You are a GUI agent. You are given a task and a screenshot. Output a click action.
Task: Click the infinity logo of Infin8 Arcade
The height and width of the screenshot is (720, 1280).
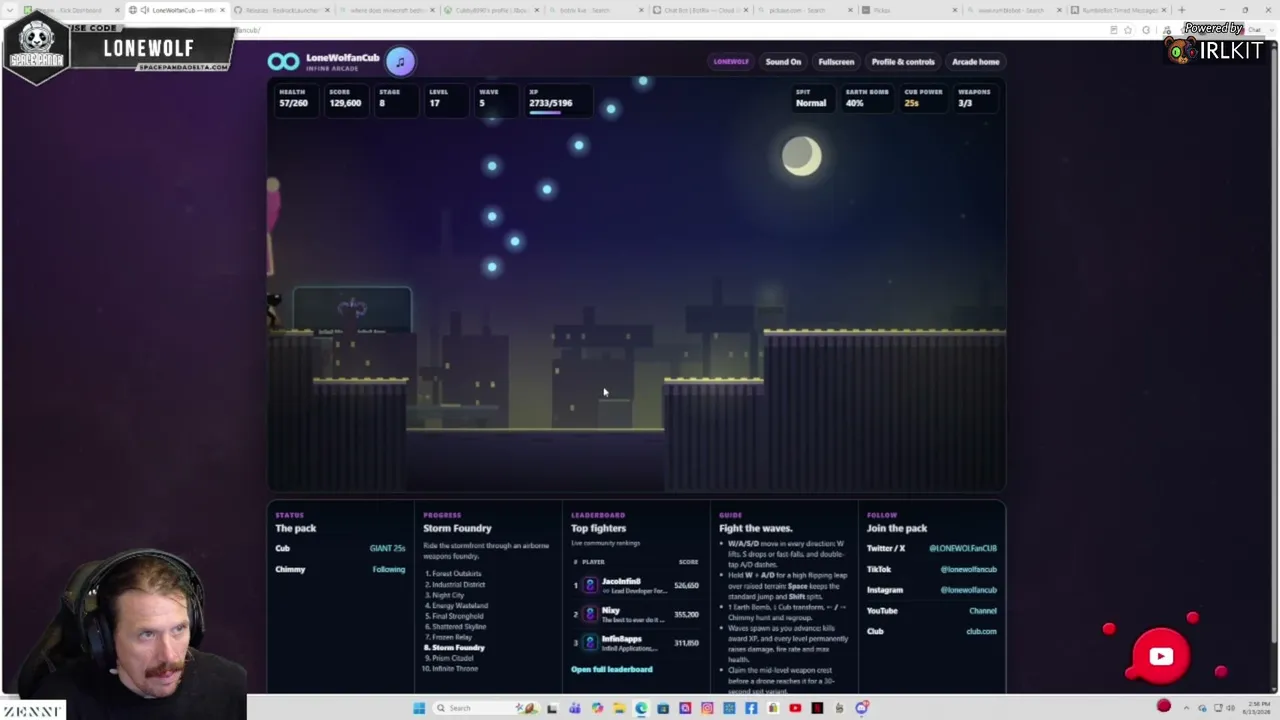283,62
